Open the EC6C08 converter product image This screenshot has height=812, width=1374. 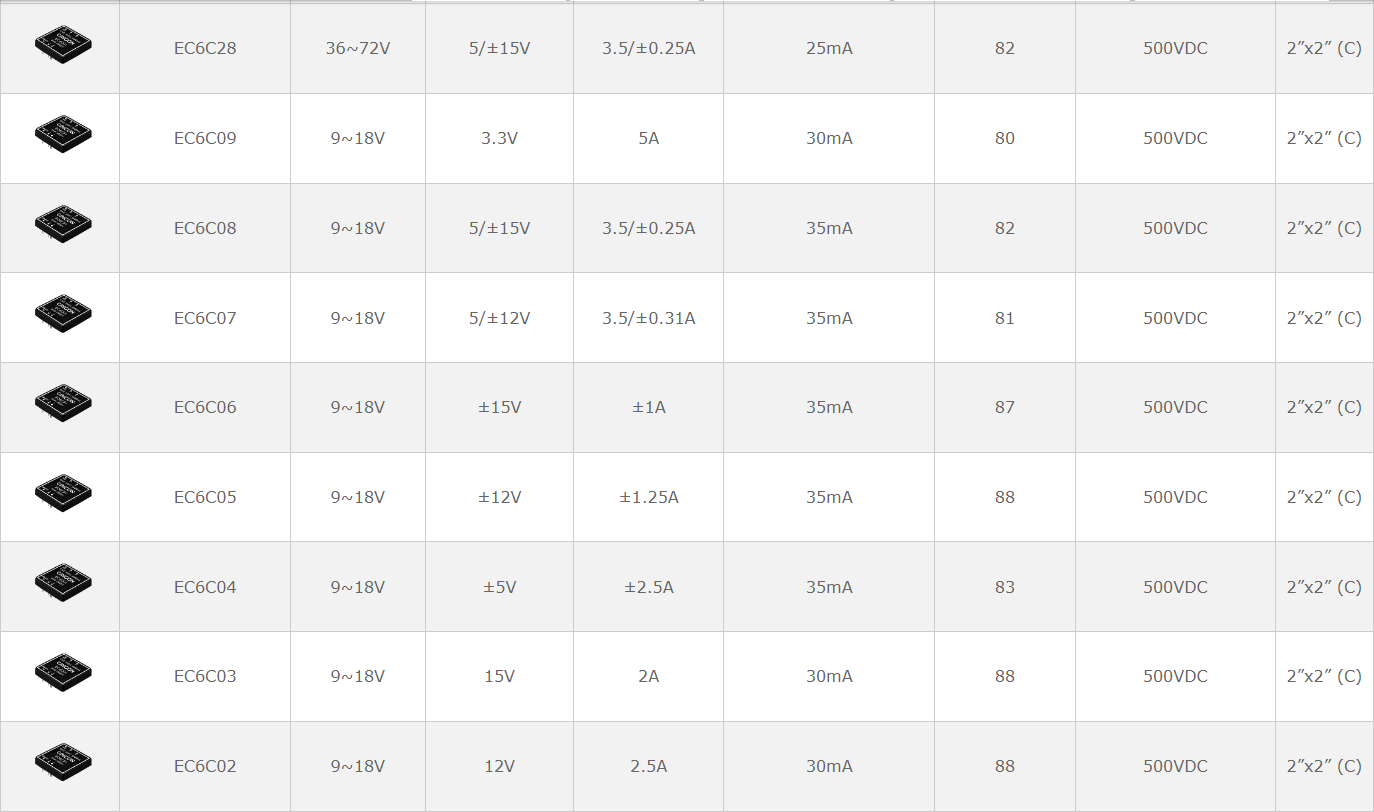(62, 225)
